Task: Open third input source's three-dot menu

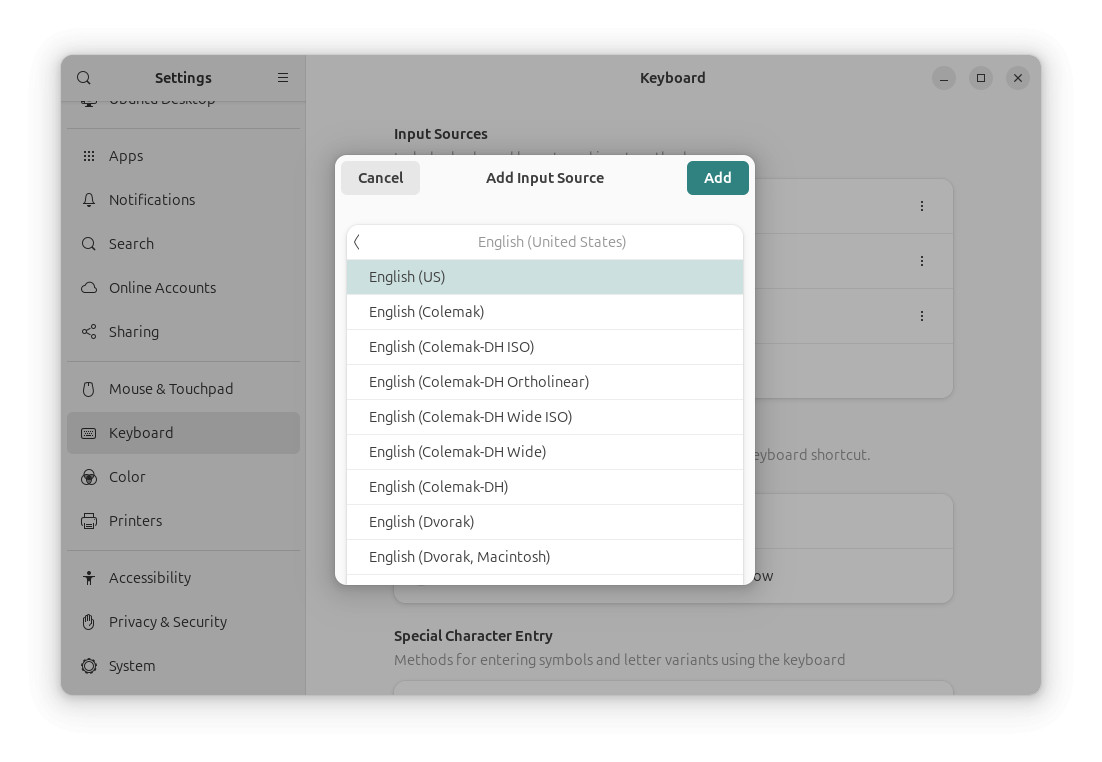Action: coord(921,316)
